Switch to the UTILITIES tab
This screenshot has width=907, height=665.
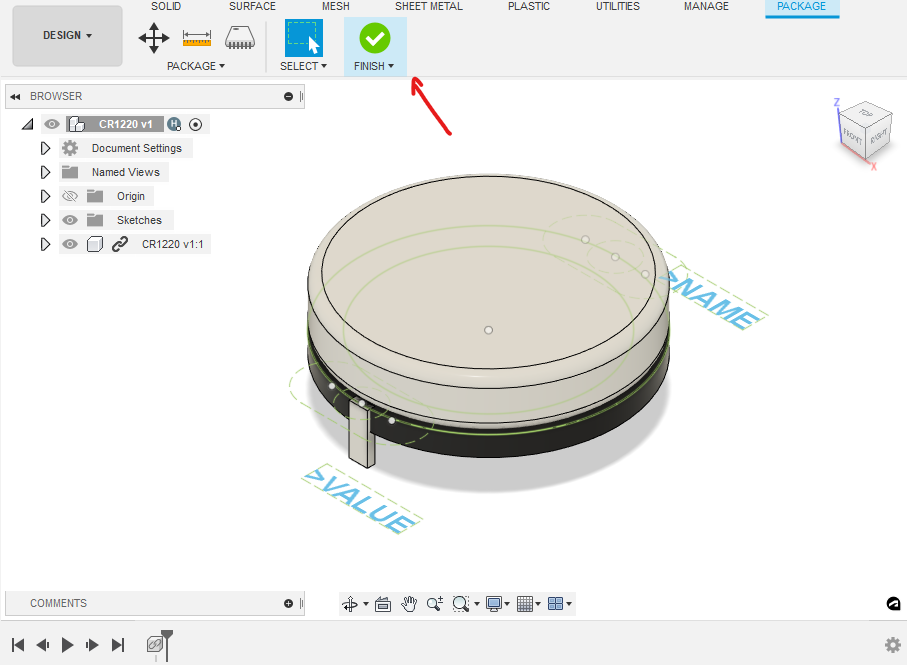tap(618, 6)
